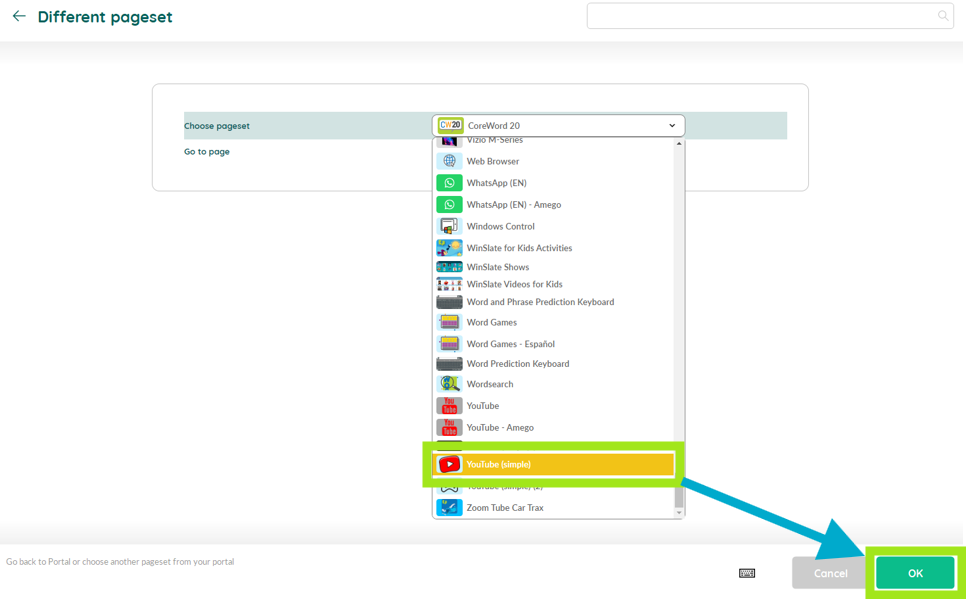Select the Web Browser globe icon
Viewport: 966px width, 599px height.
(x=449, y=161)
